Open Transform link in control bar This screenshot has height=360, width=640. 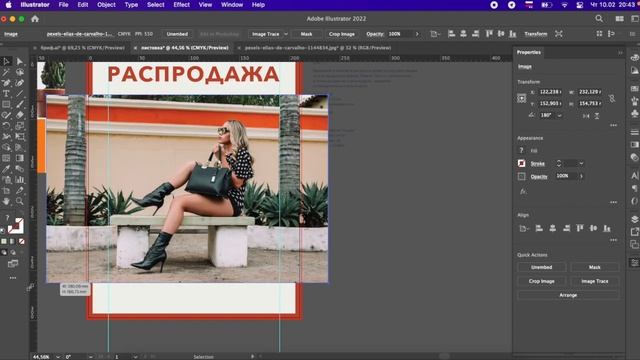coord(536,34)
